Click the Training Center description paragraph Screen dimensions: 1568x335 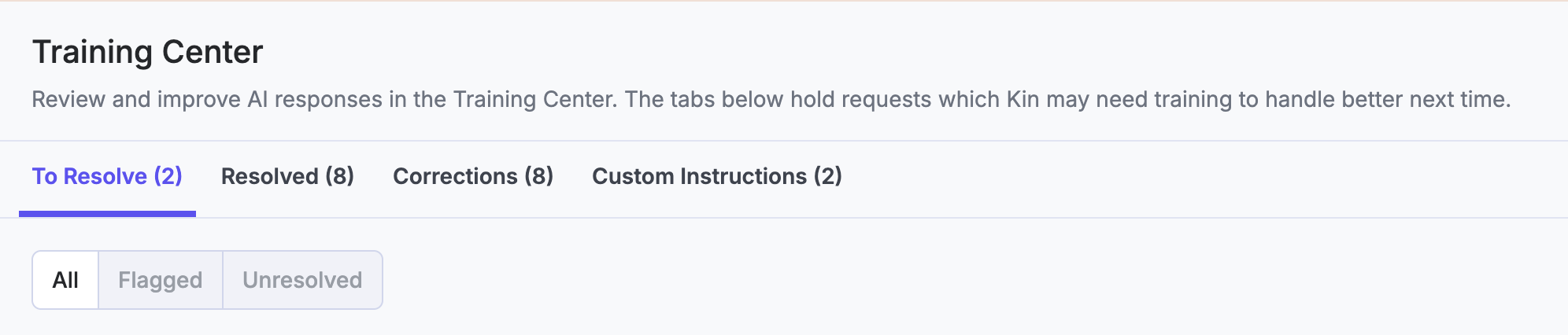pyautogui.click(x=771, y=100)
